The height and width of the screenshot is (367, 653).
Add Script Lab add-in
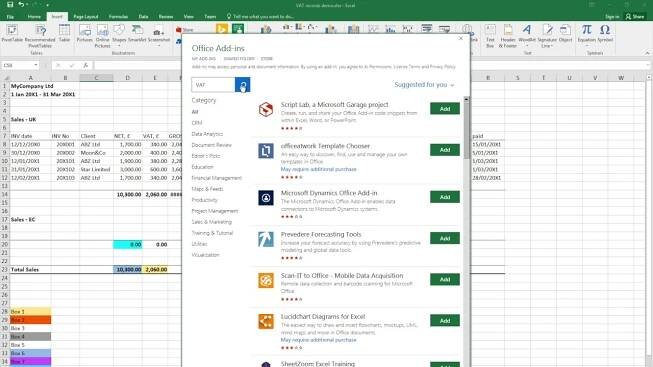(x=445, y=109)
